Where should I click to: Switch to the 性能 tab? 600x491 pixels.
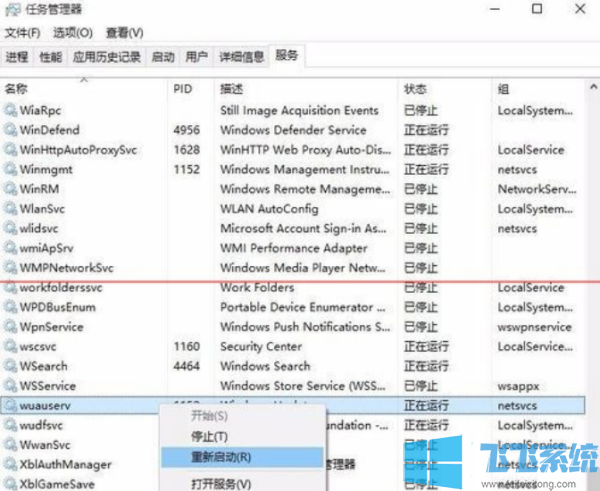point(51,57)
